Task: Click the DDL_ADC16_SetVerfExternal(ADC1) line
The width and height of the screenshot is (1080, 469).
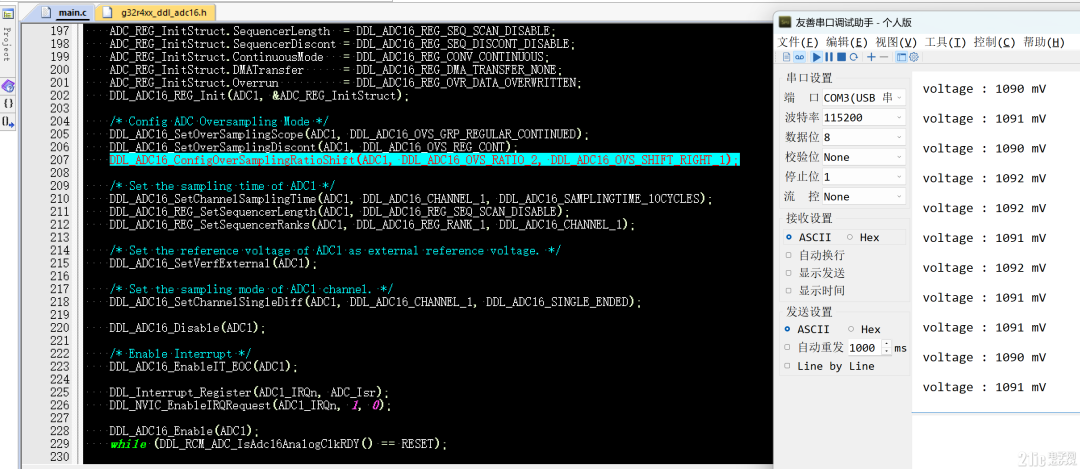Action: tap(212, 263)
